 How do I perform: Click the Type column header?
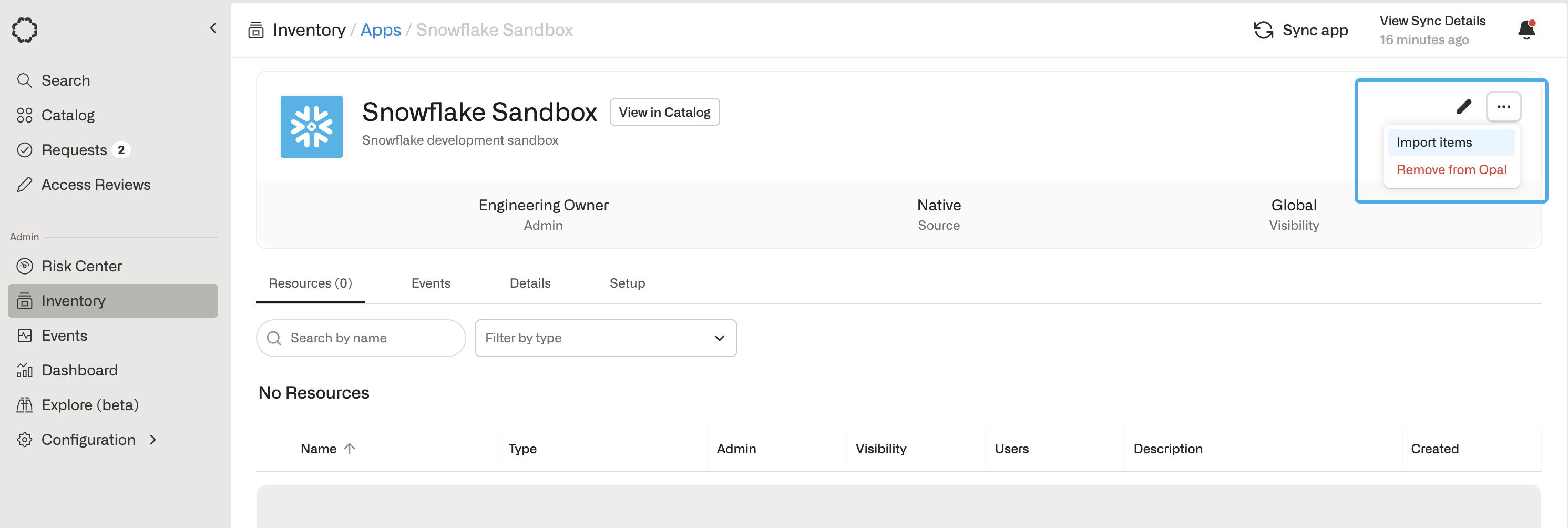522,449
